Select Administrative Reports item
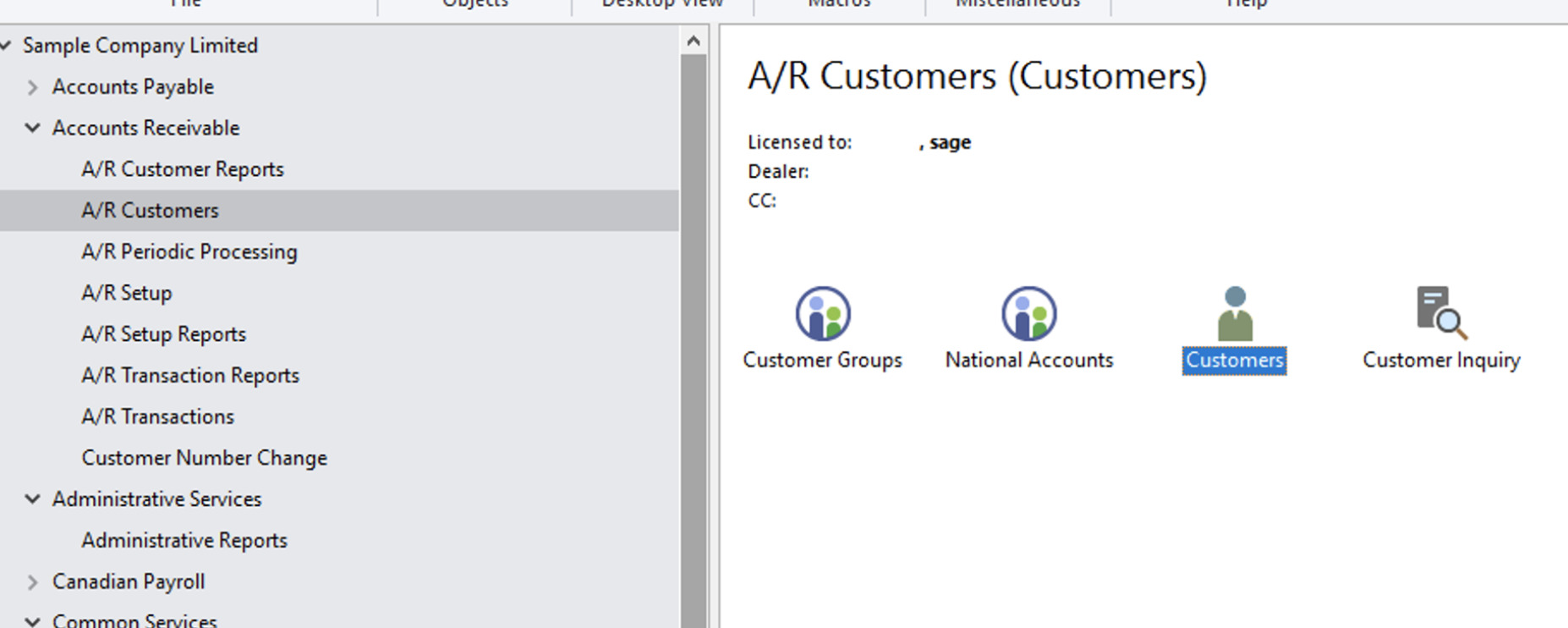 coord(184,541)
